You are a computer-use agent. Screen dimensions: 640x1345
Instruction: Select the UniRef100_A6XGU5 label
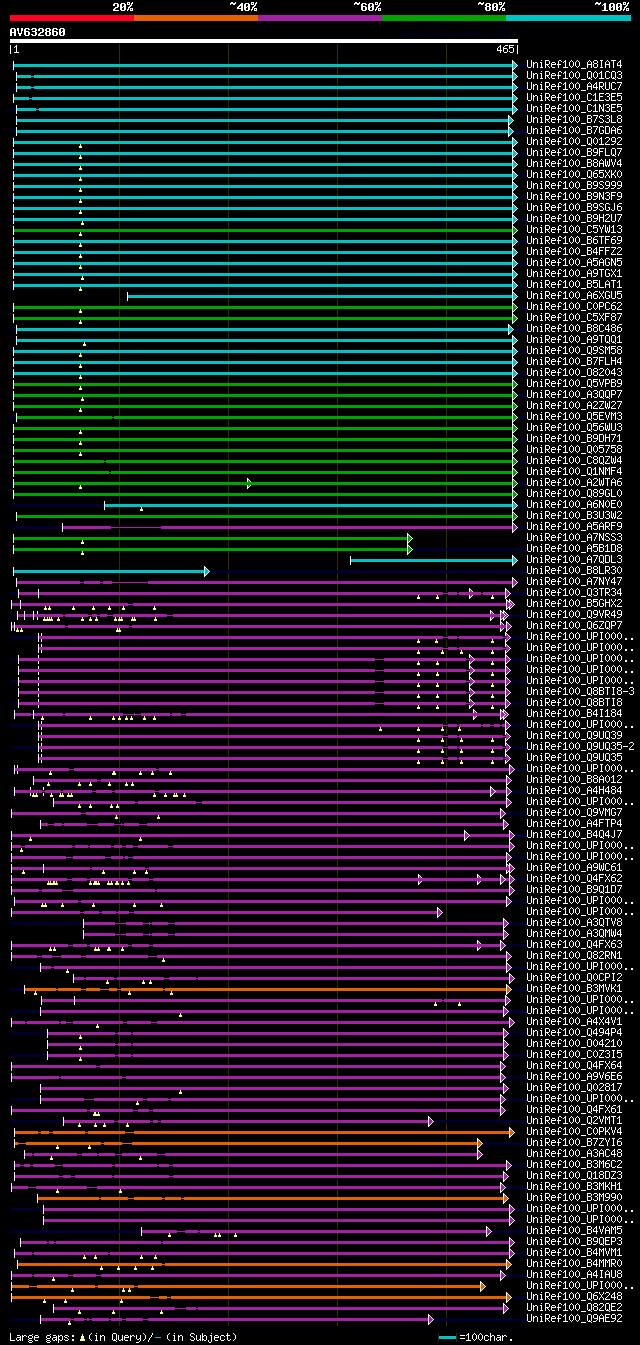(574, 295)
